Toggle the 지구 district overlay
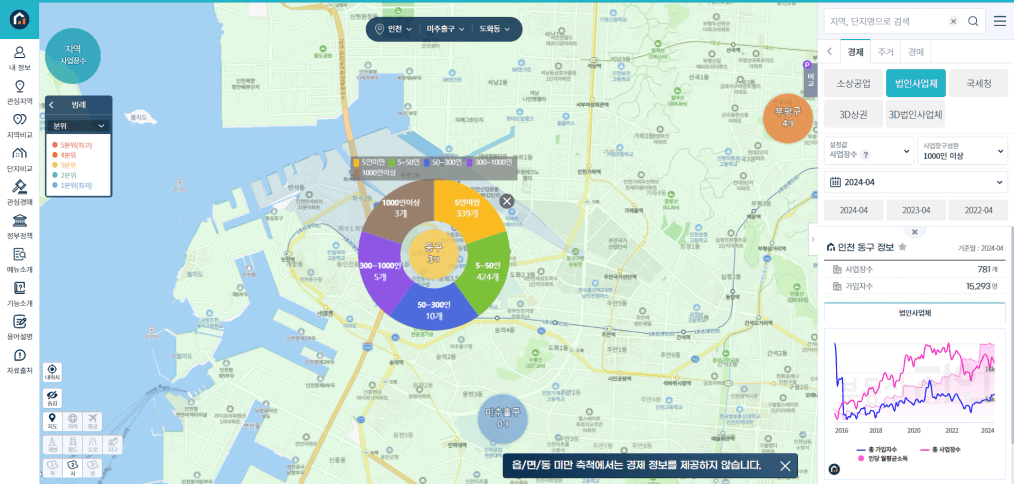The width and height of the screenshot is (1014, 484). coord(112,444)
